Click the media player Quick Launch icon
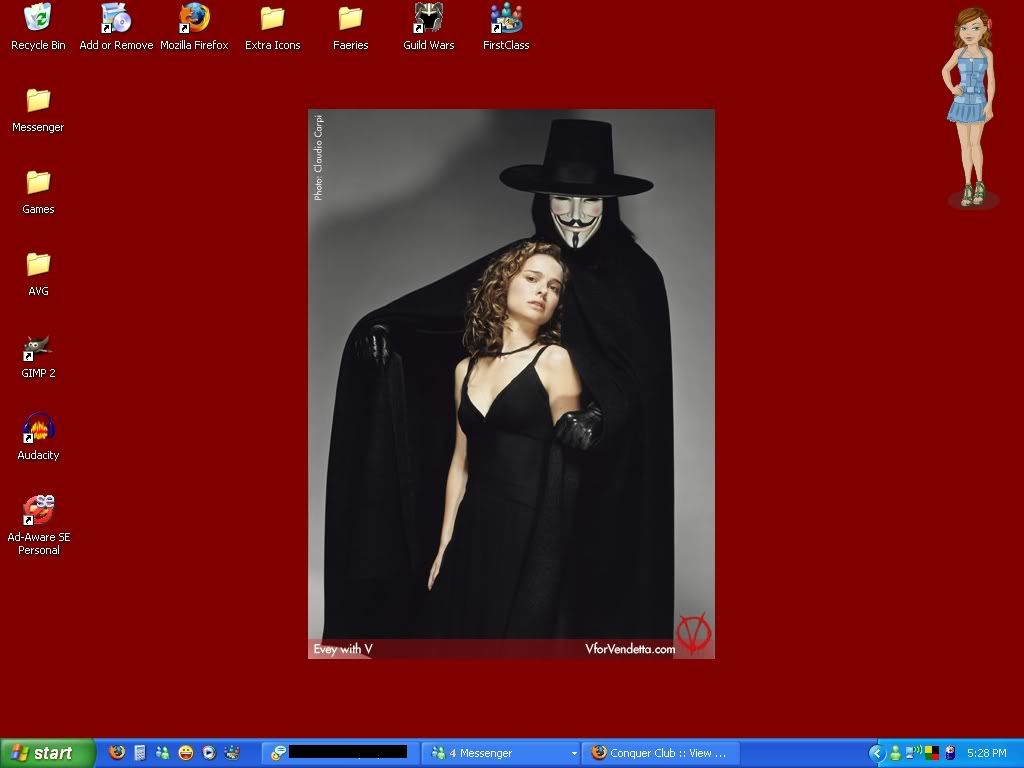This screenshot has height=768, width=1024. (209, 753)
